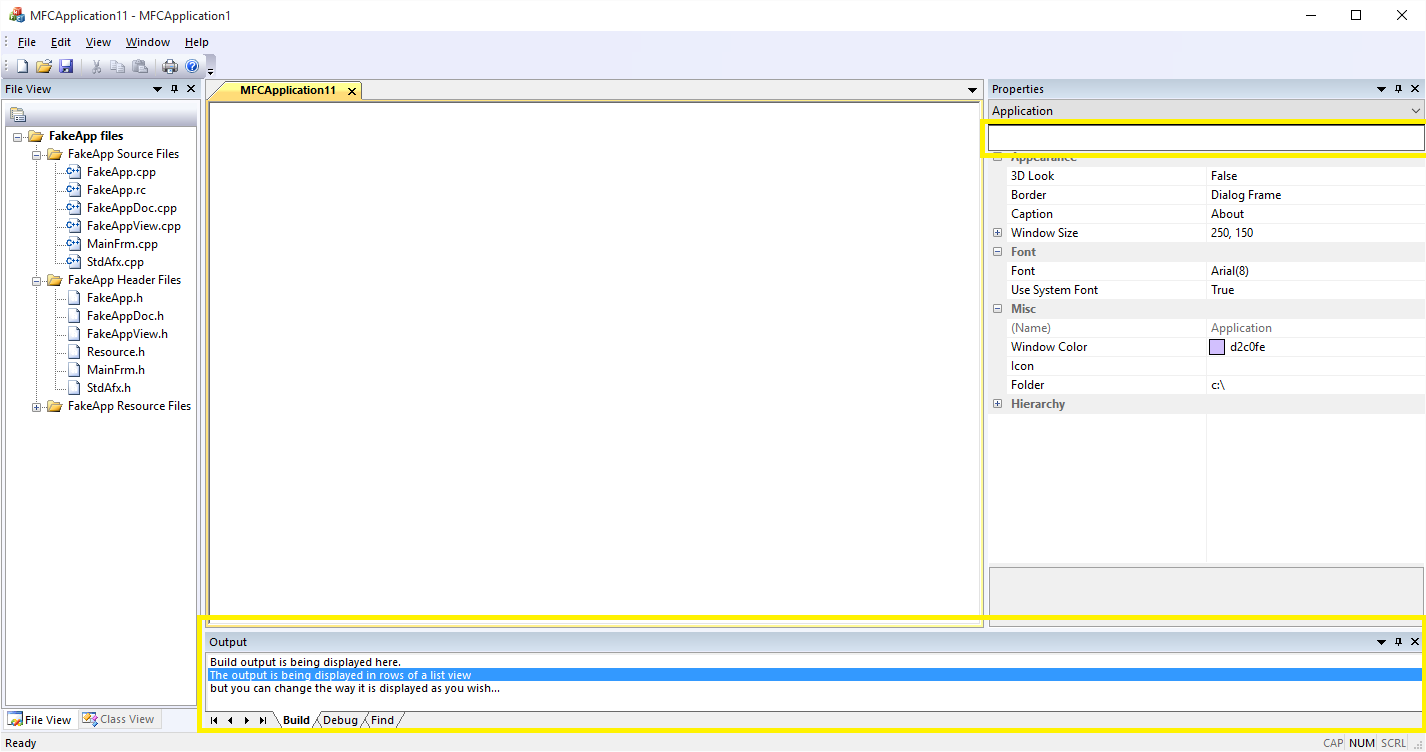Collapse the Misc property category
1426x752 pixels.
click(x=997, y=309)
